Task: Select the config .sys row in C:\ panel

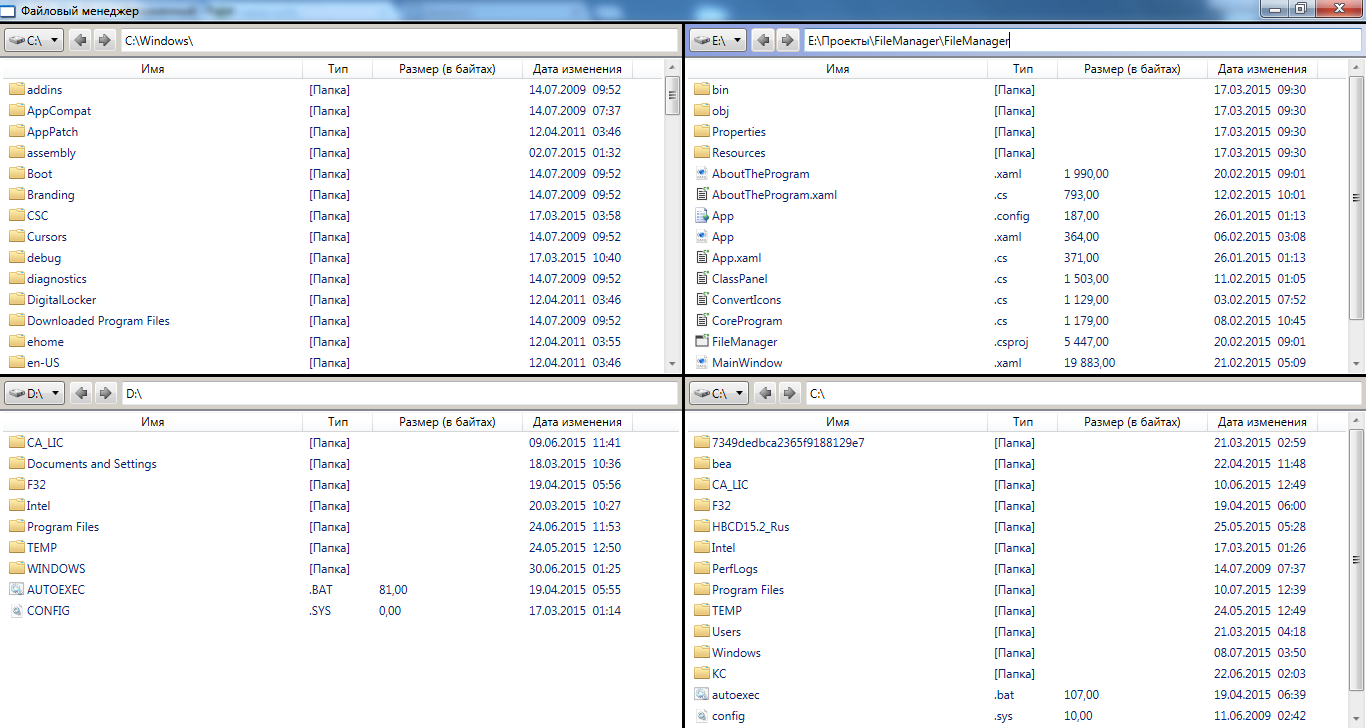Action: 1018,716
